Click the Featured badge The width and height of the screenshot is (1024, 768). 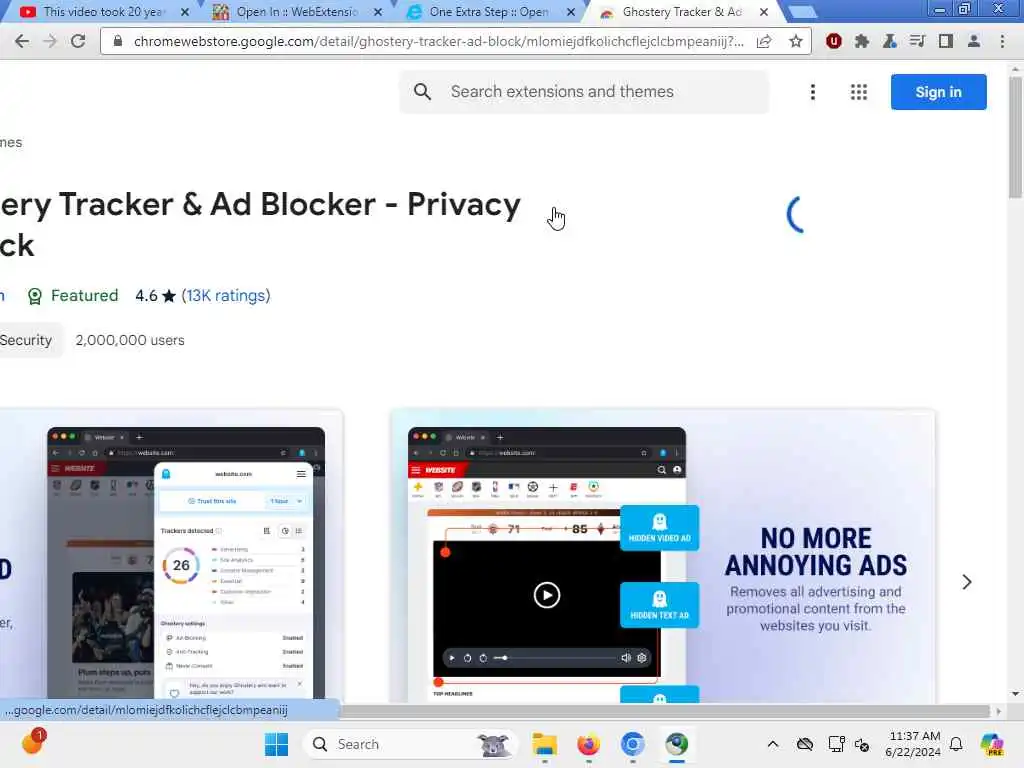(x=72, y=296)
